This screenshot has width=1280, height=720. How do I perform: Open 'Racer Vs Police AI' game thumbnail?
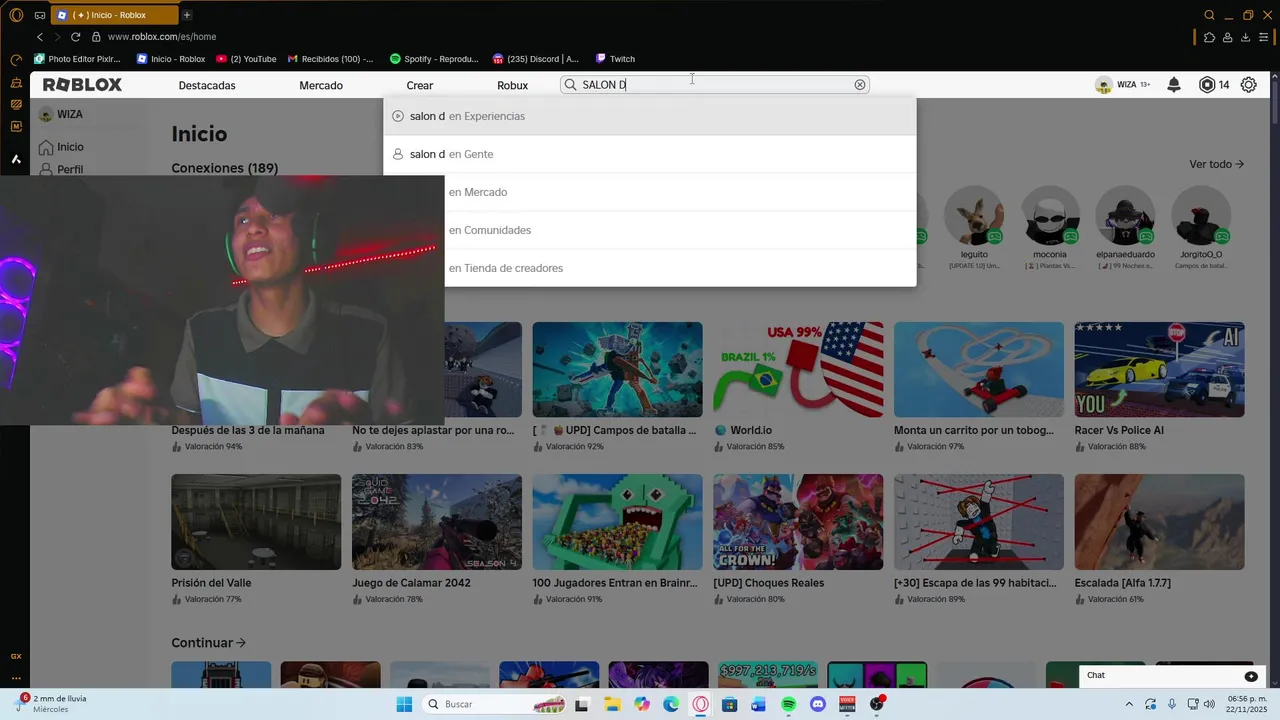[1159, 369]
